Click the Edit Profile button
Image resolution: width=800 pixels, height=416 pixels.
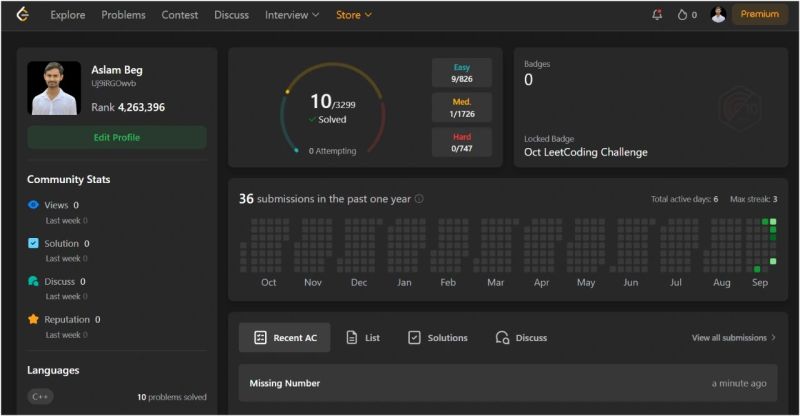[x=117, y=137]
